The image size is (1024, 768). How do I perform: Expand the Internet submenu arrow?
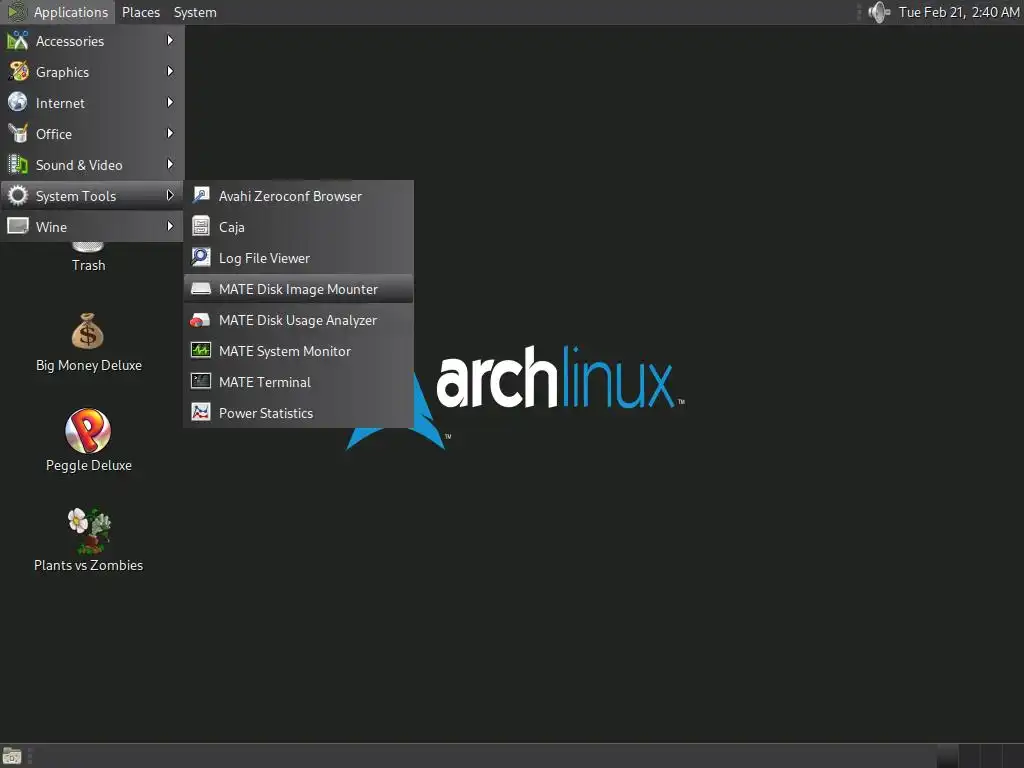(170, 103)
